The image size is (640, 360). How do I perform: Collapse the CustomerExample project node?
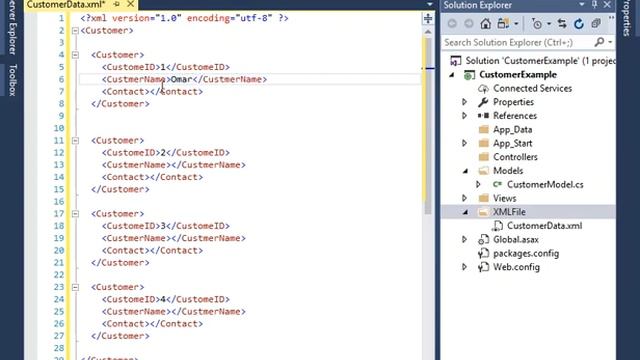click(x=452, y=75)
